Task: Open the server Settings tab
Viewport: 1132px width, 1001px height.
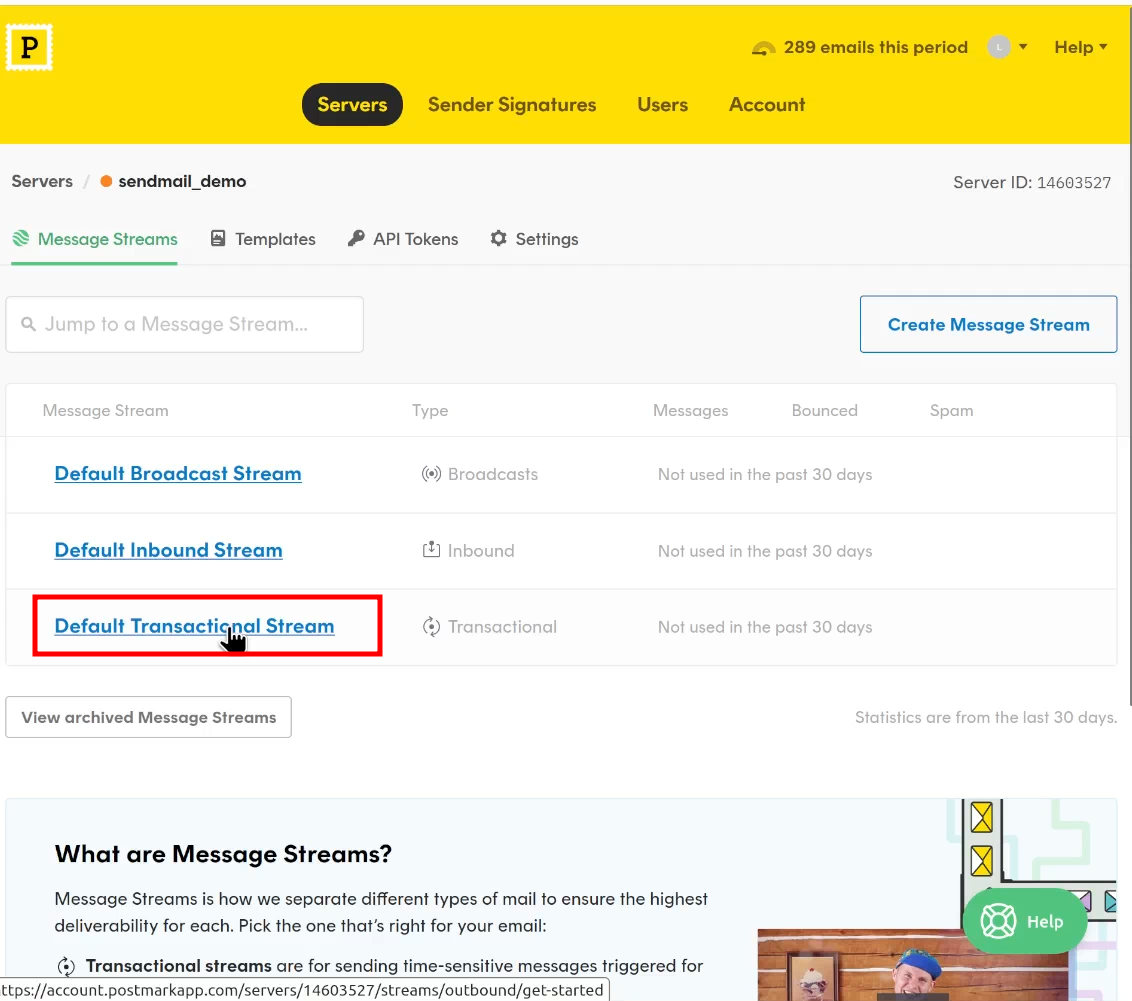Action: click(534, 239)
